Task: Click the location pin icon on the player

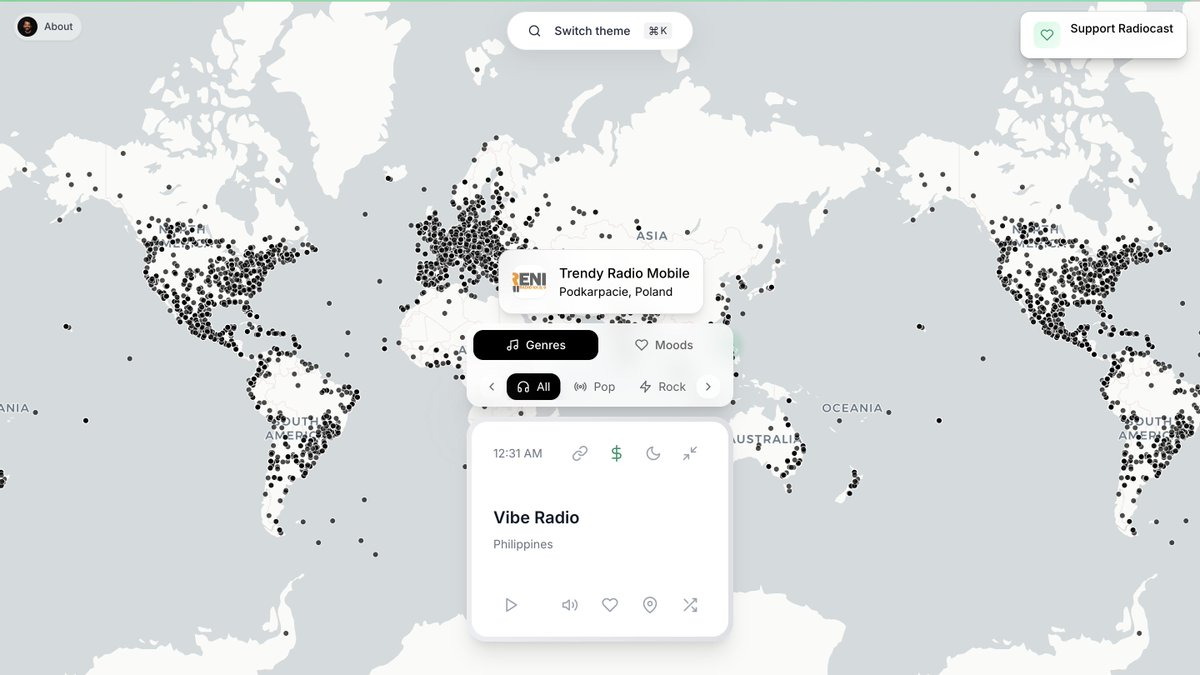Action: click(650, 604)
